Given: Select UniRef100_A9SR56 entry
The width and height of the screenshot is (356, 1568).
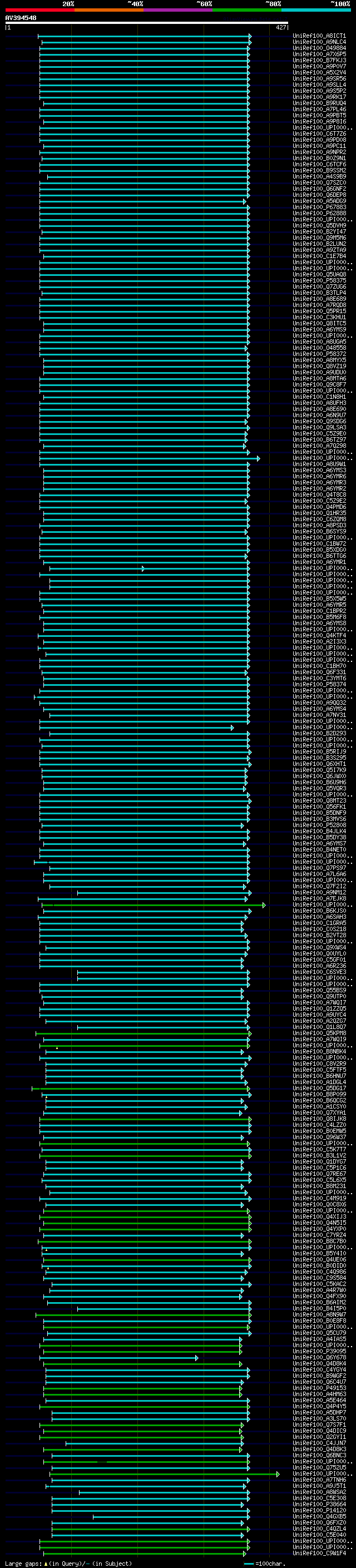Looking at the screenshot, I should tap(319, 78).
